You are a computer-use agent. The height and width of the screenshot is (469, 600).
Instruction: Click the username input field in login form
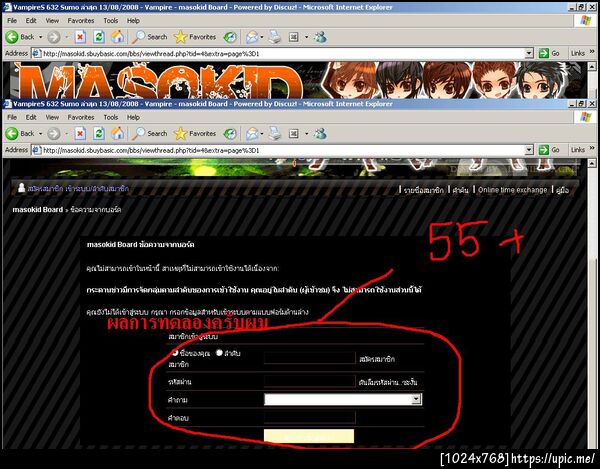310,358
